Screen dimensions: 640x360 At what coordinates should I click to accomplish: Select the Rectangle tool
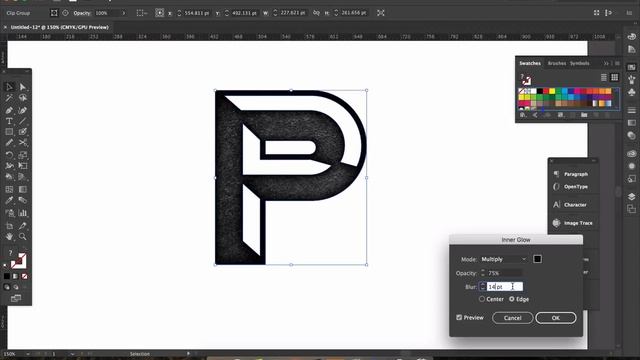(9, 132)
